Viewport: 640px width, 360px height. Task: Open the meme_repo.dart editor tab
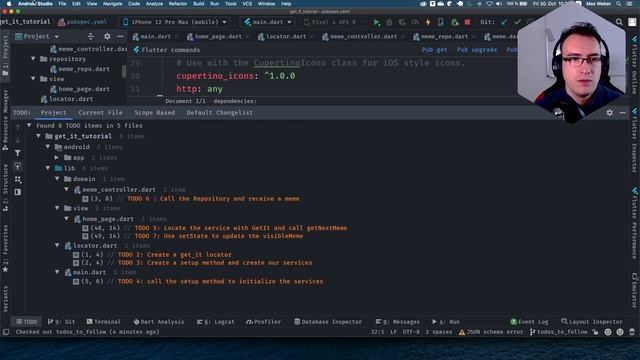click(444, 36)
